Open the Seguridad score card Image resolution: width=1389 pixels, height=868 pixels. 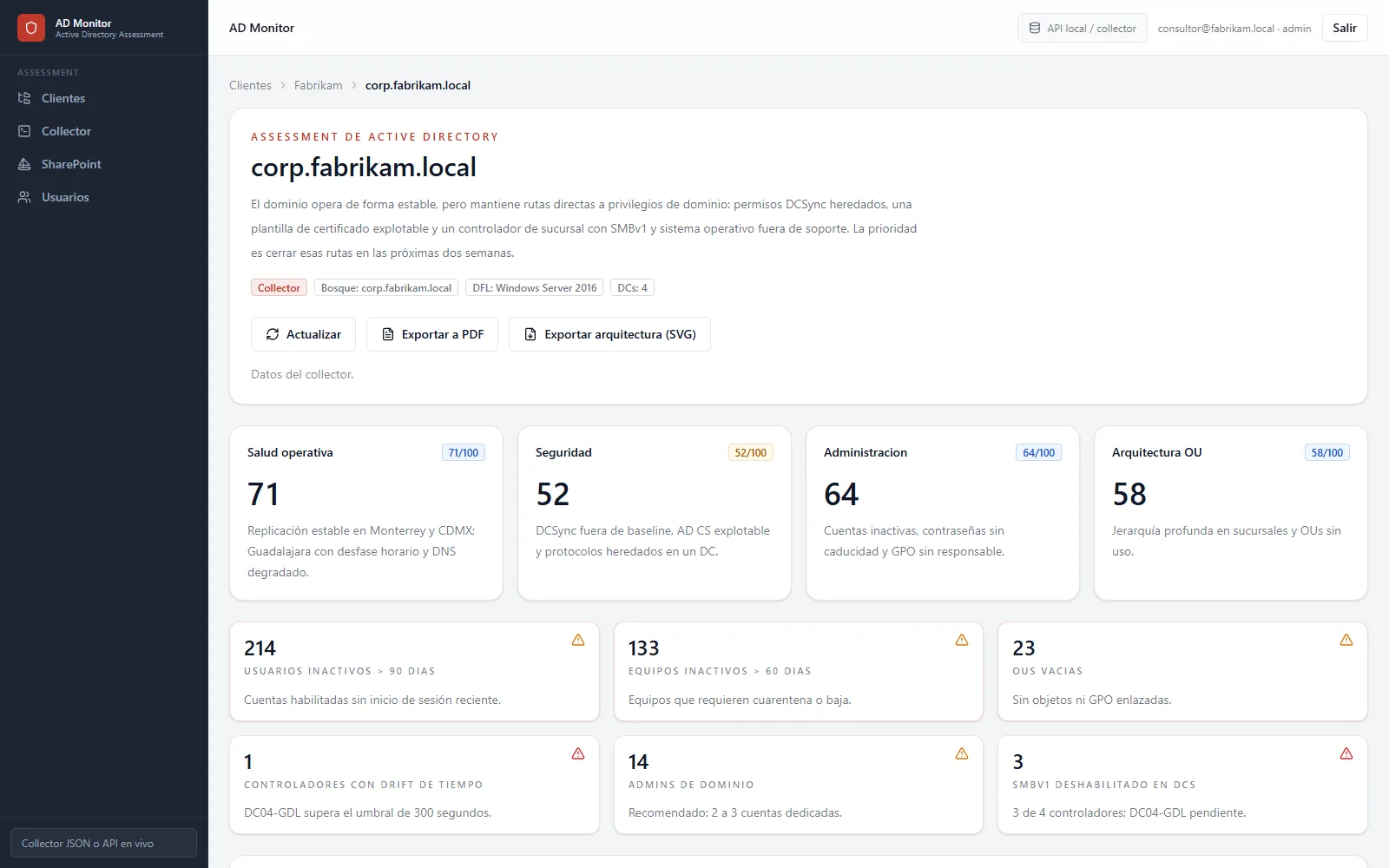coord(655,513)
